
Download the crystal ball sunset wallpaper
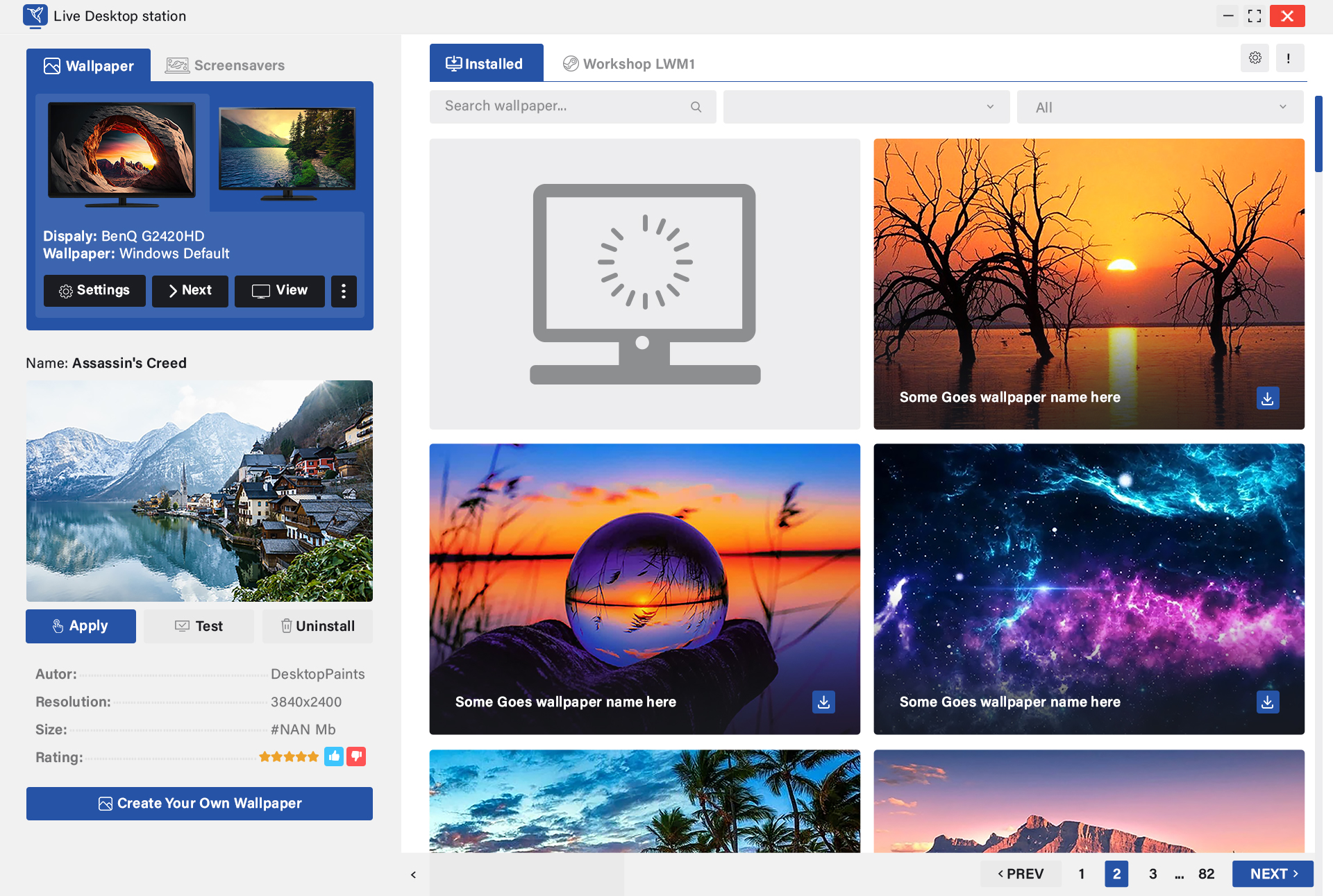pos(823,702)
